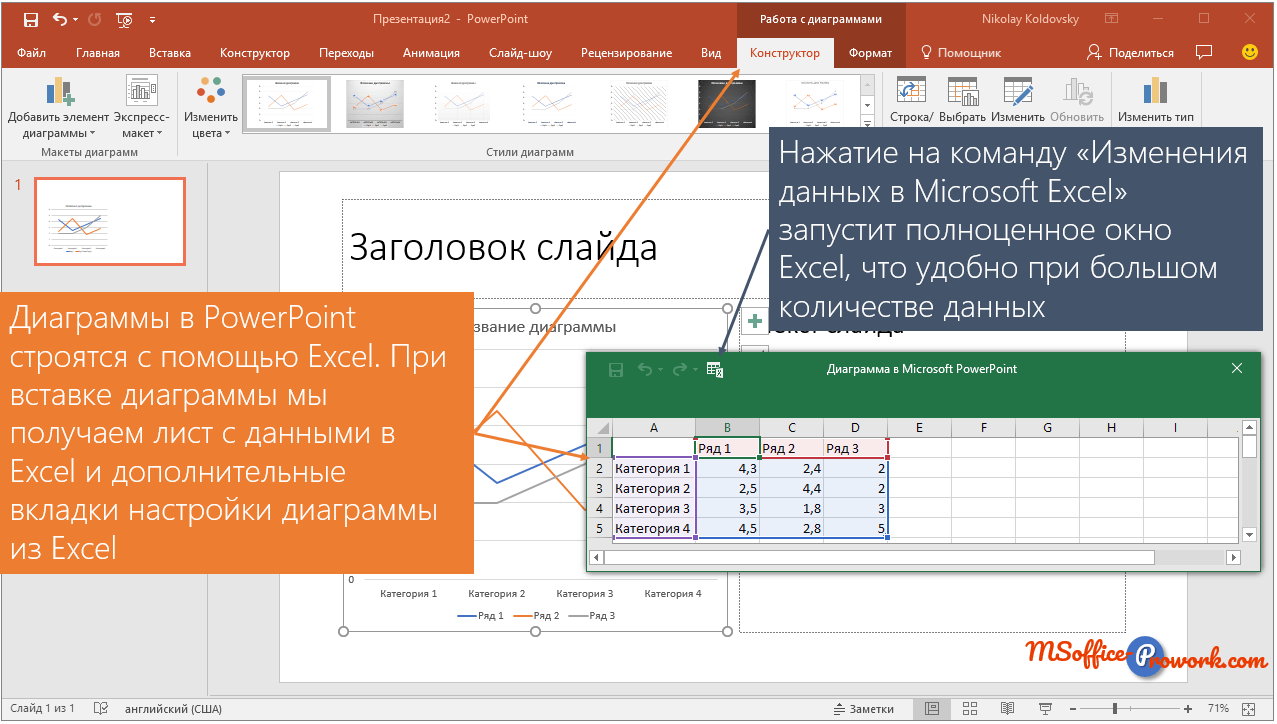Screen dimensions: 1277x724
Task: Open 'Edit data in Microsoft Excel' icon
Action: coord(714,370)
